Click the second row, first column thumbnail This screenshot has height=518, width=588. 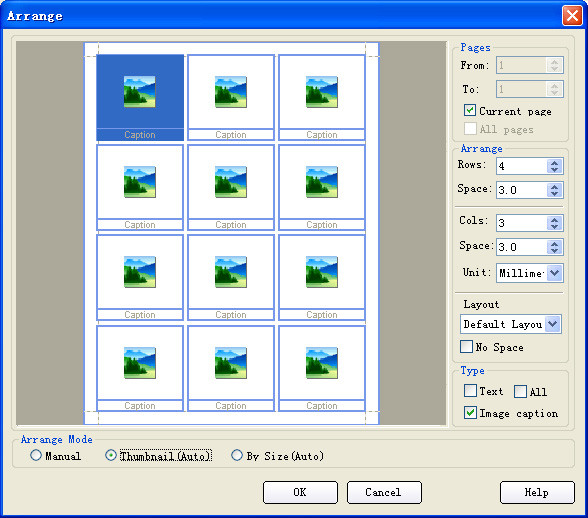click(140, 182)
